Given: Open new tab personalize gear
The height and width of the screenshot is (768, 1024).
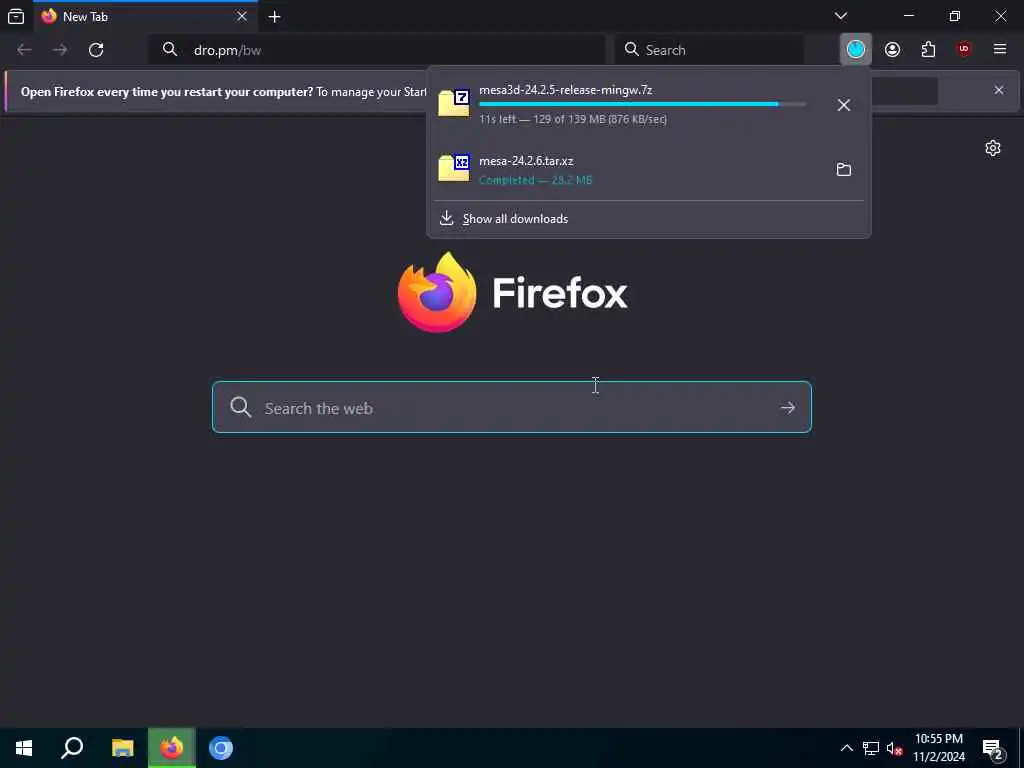Looking at the screenshot, I should pos(993,148).
